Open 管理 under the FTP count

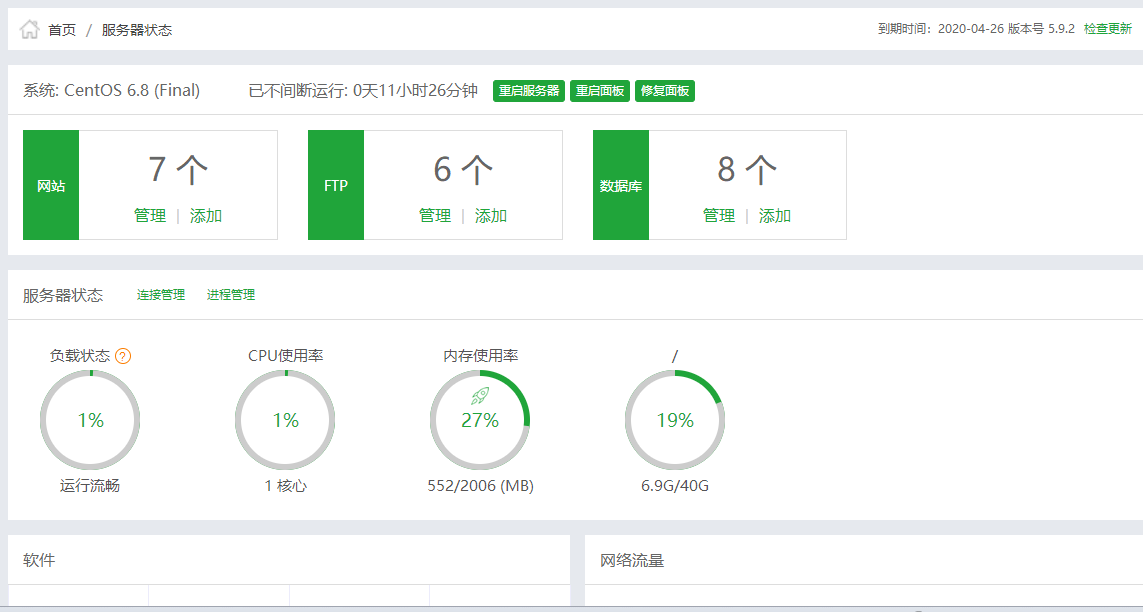435,216
